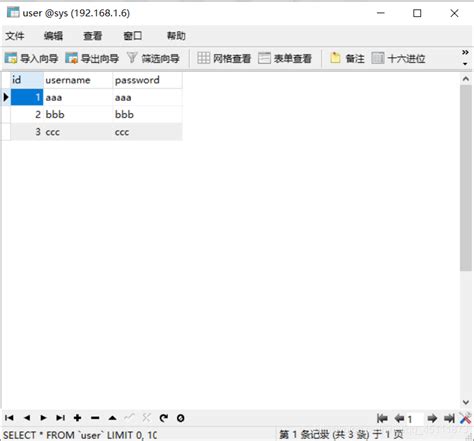The height and width of the screenshot is (441, 474).
Task: Click the page number field
Action: (415, 419)
